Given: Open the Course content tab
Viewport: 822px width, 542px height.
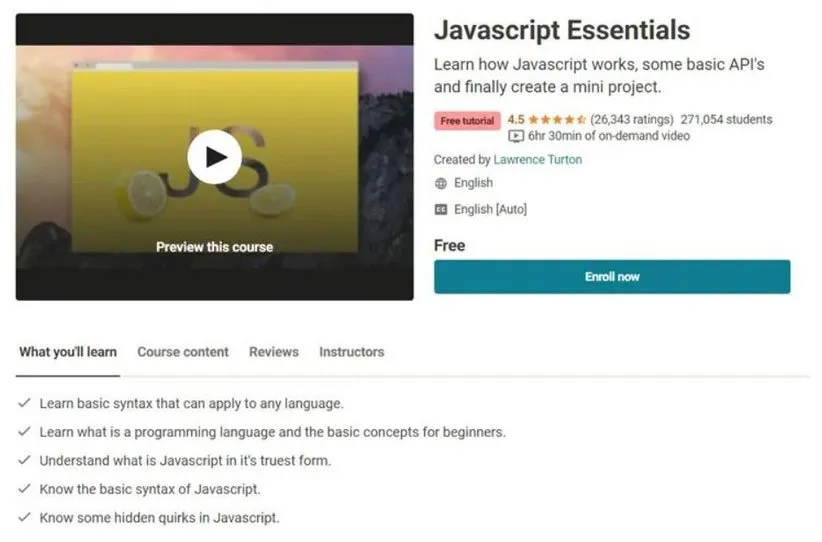Looking at the screenshot, I should pos(183,352).
